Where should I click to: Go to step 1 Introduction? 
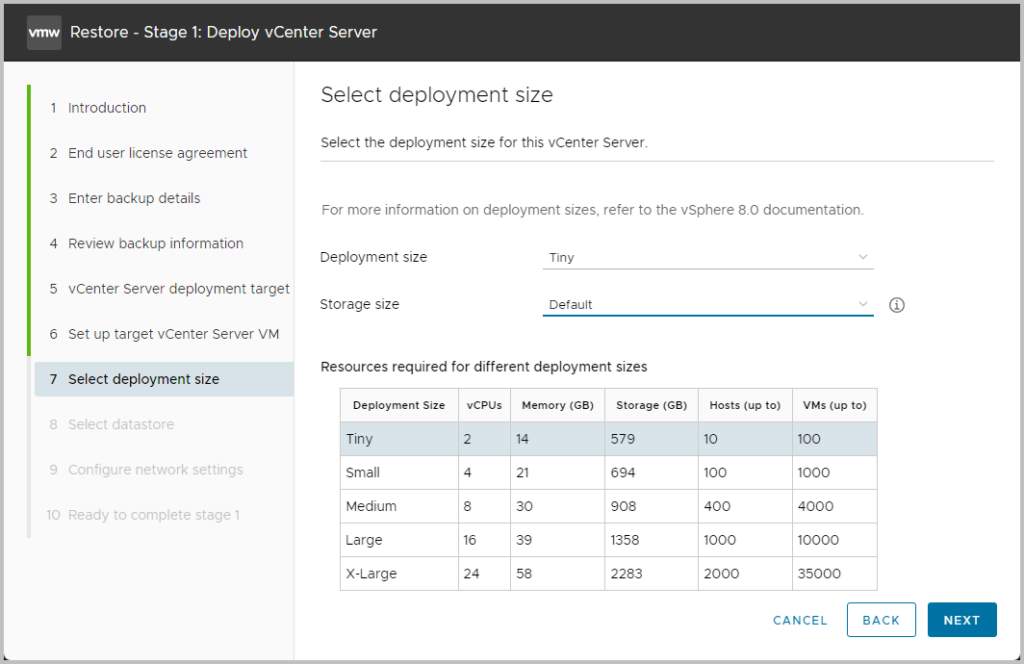107,108
